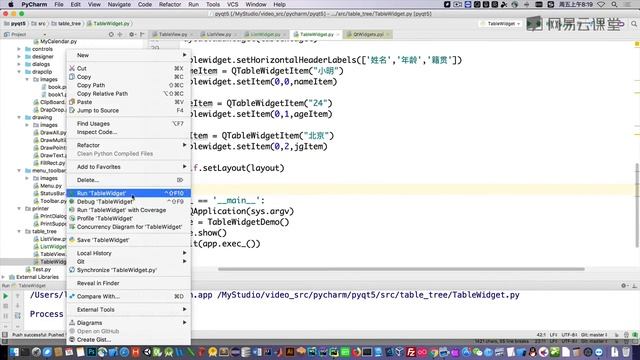Switch to ListView.py editor tab
The width and height of the screenshot is (640, 360).
pyautogui.click(x=218, y=35)
